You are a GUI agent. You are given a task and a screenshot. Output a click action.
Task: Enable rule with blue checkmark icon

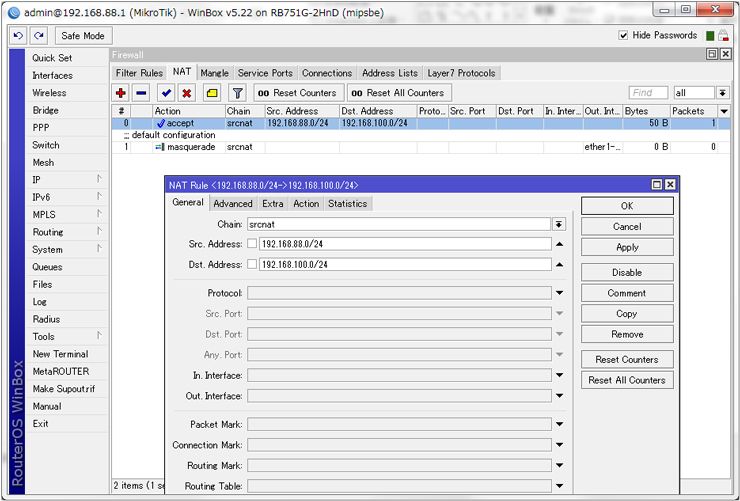166,93
